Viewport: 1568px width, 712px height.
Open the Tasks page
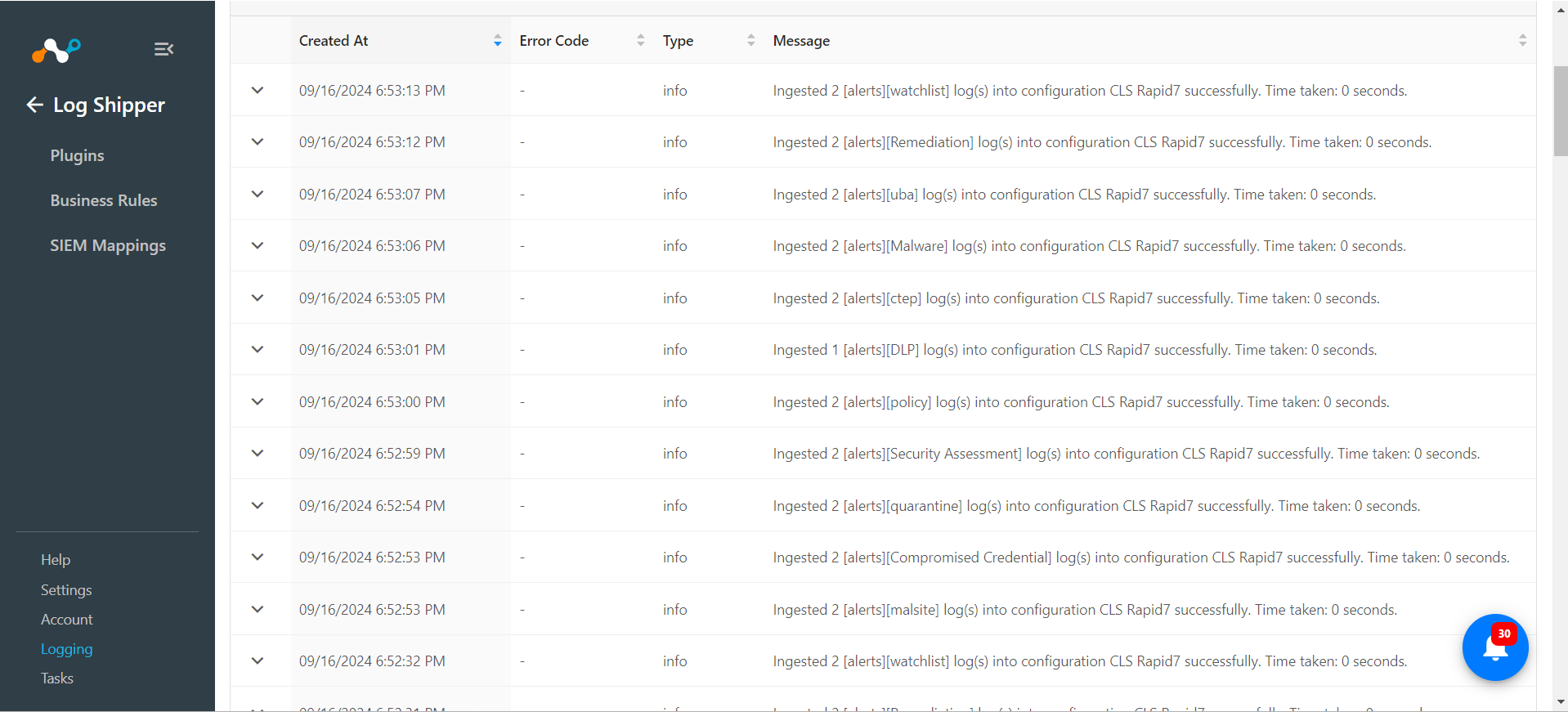pos(57,678)
